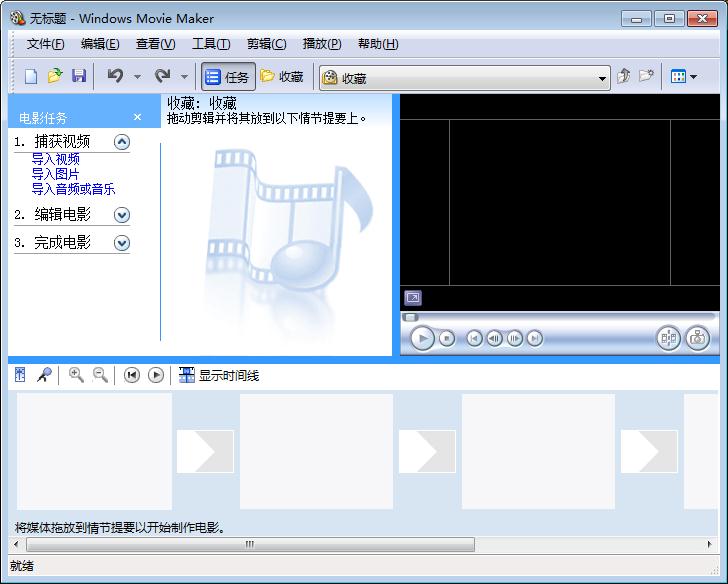Click the full screen preview icon

(413, 298)
